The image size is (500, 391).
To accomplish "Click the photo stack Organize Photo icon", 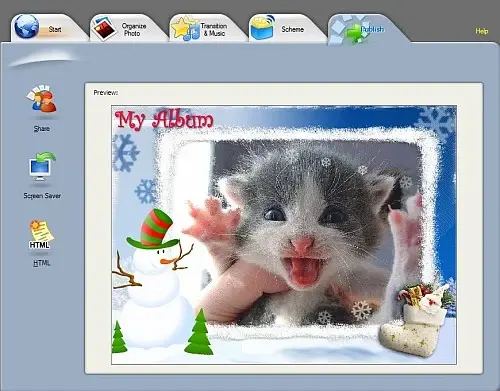I will [104, 28].
